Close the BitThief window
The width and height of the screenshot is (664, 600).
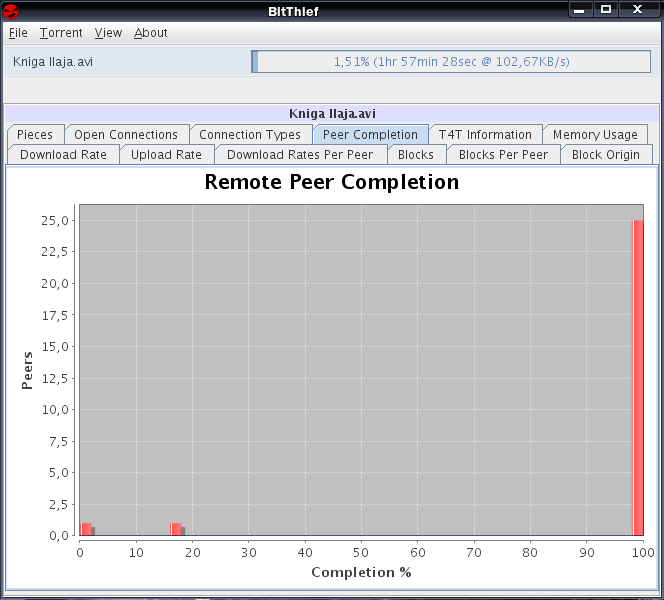[x=638, y=9]
